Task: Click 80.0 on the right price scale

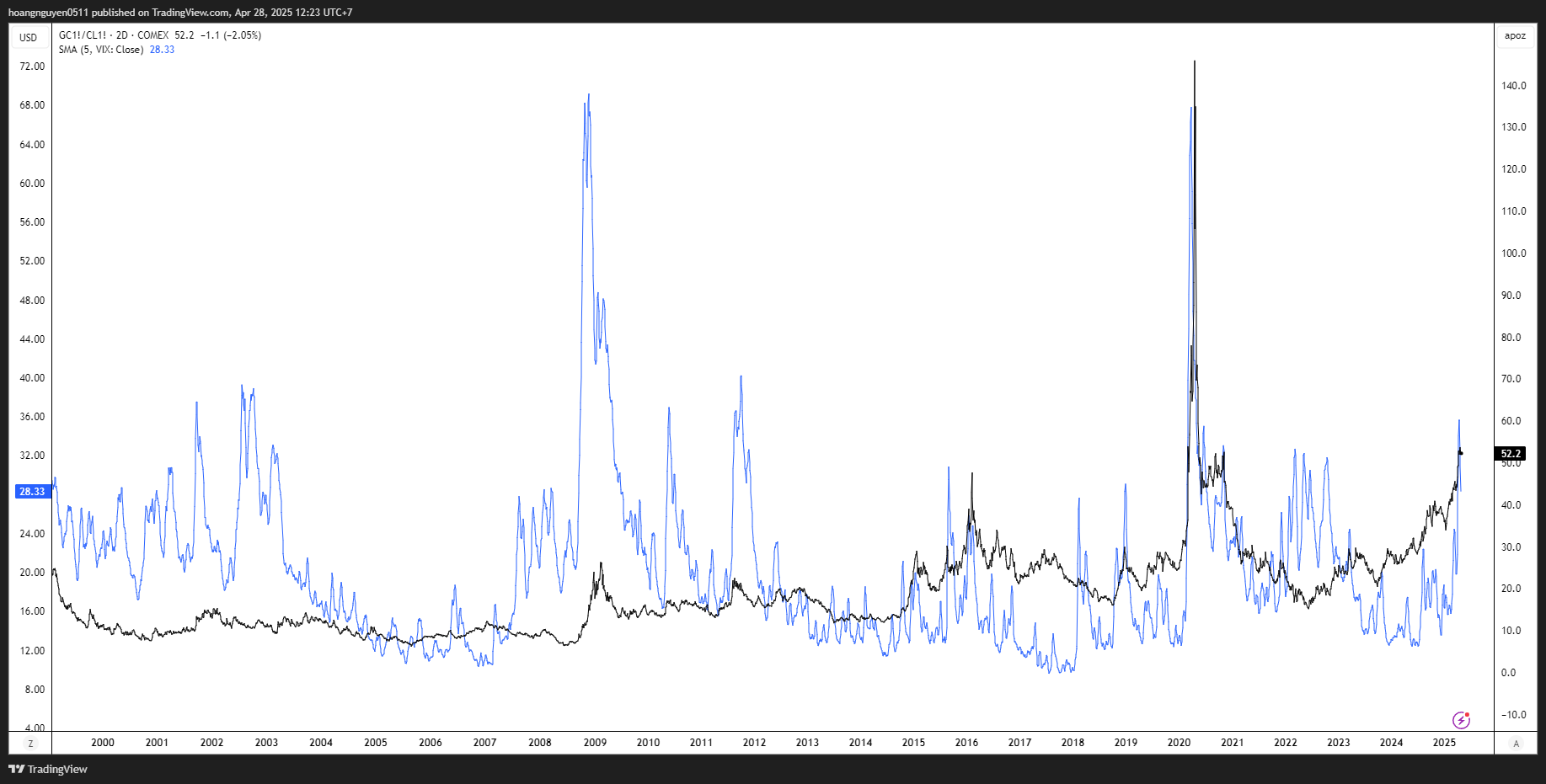Action: coord(1511,338)
